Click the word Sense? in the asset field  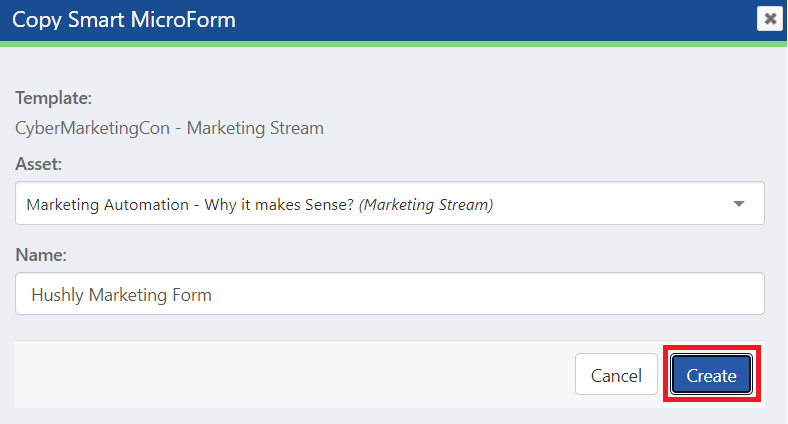[327, 205]
